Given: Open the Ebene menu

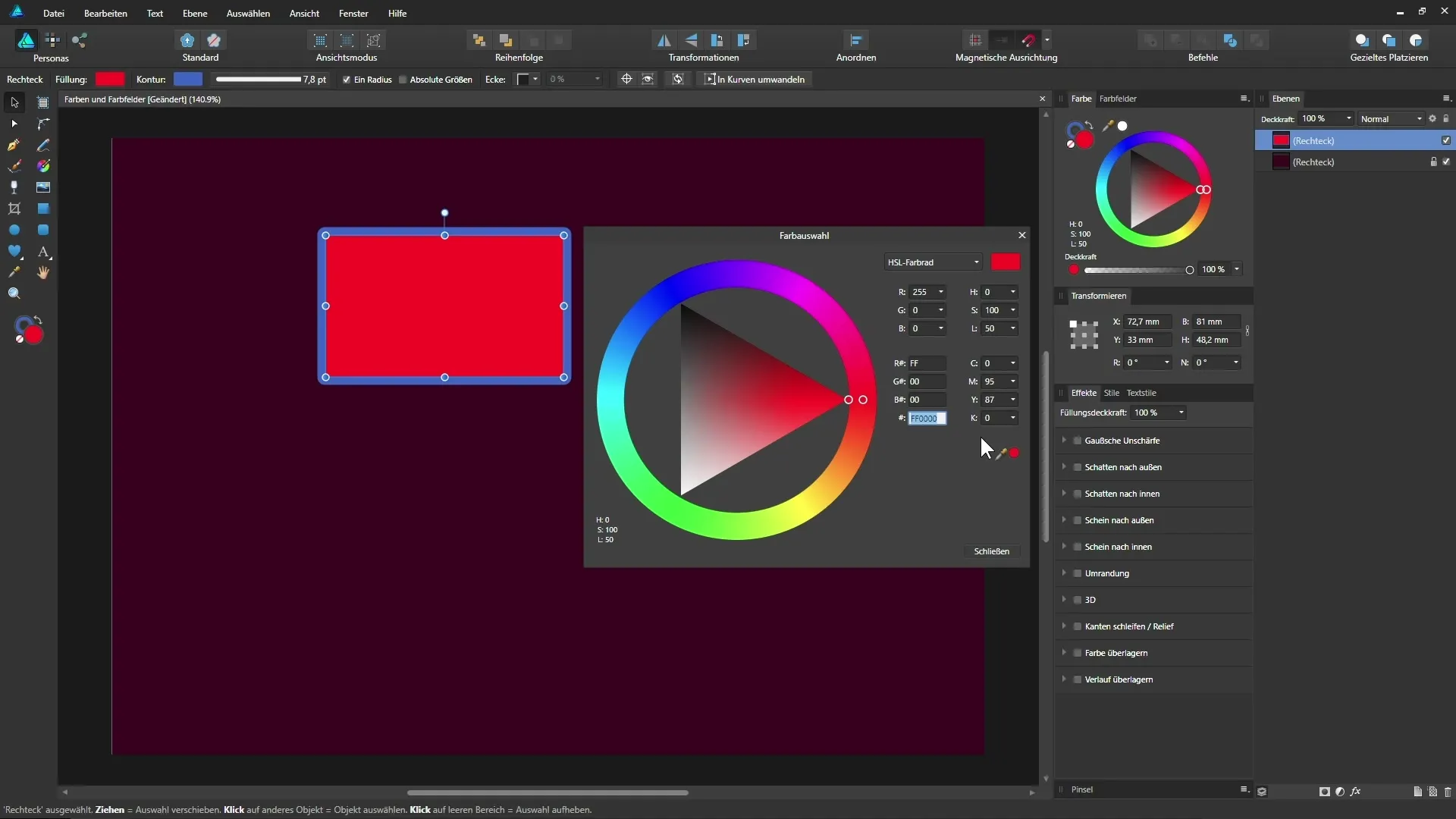Looking at the screenshot, I should (195, 14).
